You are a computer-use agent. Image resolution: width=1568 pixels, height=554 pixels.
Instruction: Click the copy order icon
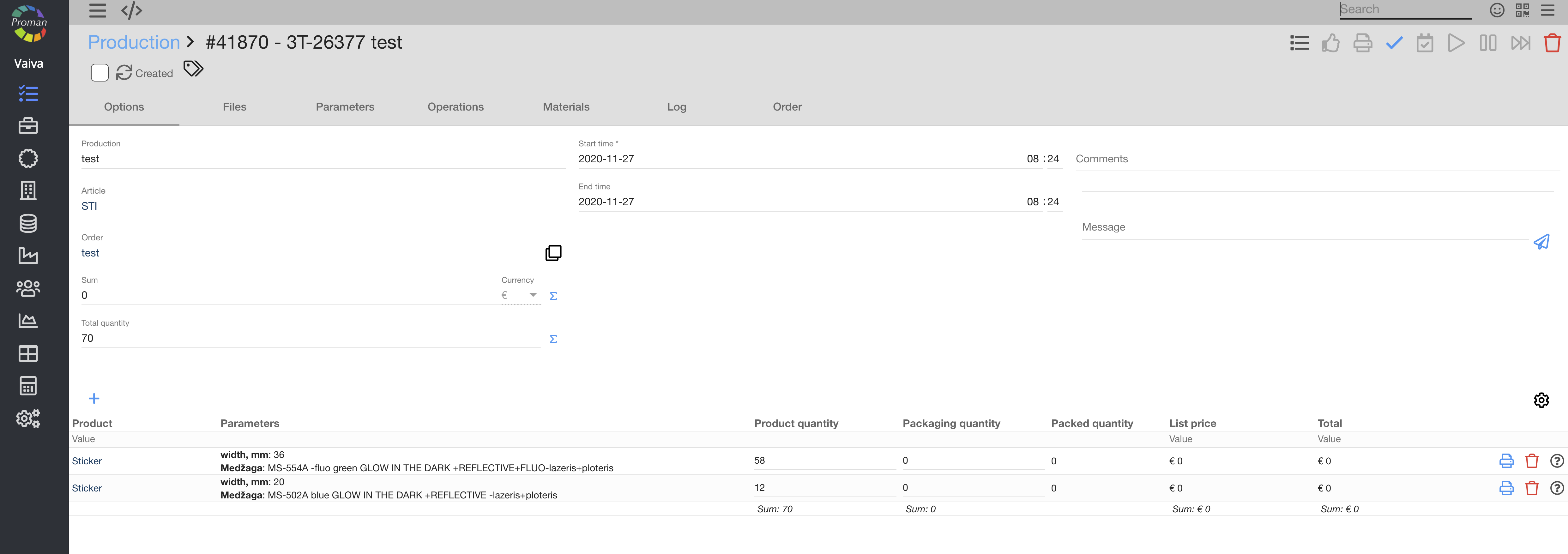point(553,253)
